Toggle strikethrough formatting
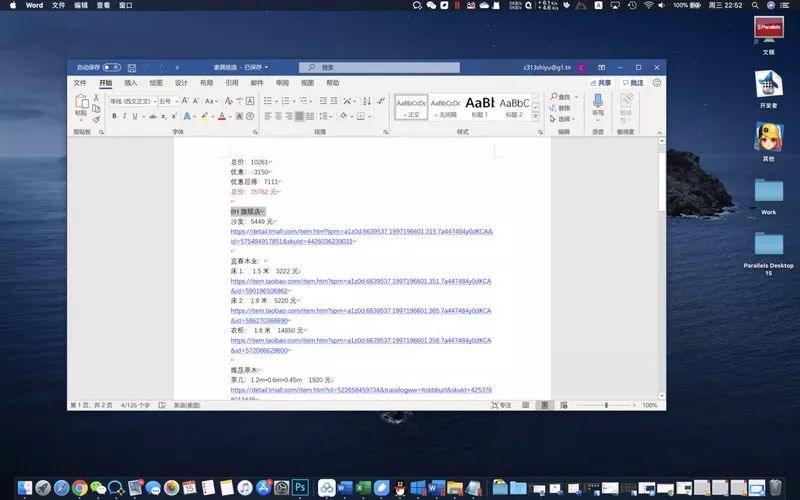The image size is (800, 500). coord(153,116)
